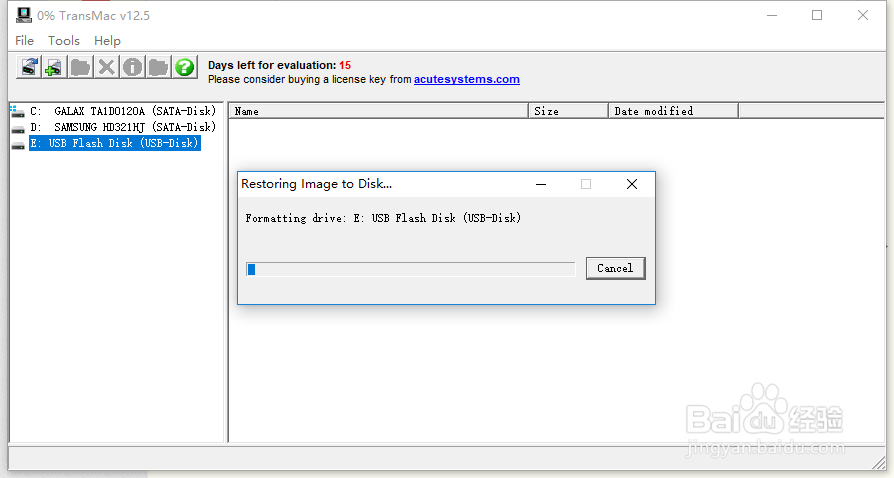Select C: GALAX TA1D0120A drive

click(123, 111)
